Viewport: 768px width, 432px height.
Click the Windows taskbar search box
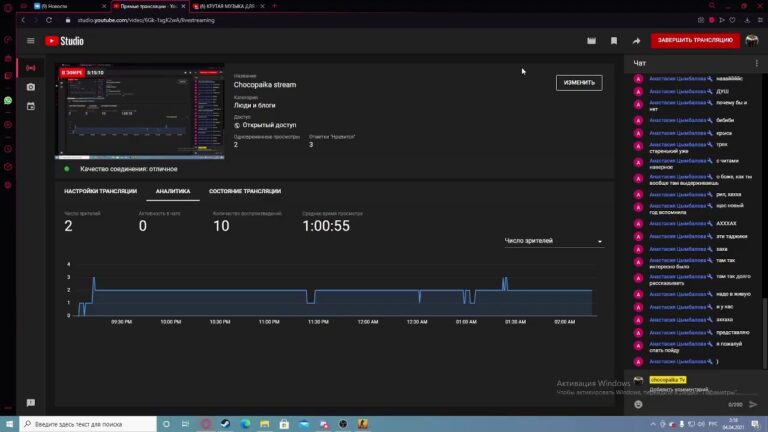click(x=88, y=424)
